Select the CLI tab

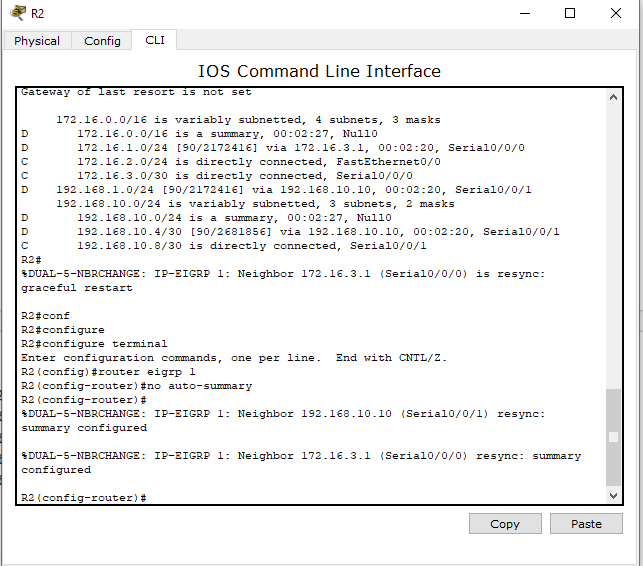155,40
